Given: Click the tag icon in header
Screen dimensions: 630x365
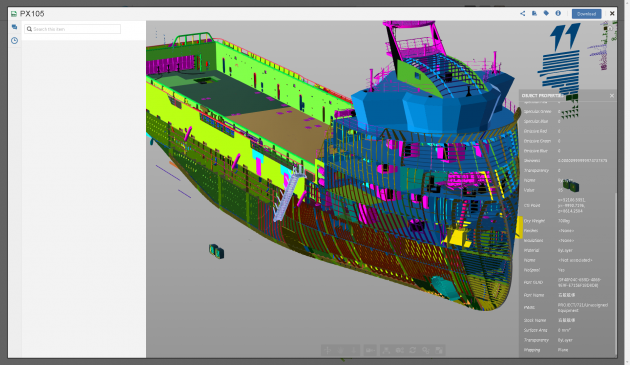Looking at the screenshot, I should (546, 13).
